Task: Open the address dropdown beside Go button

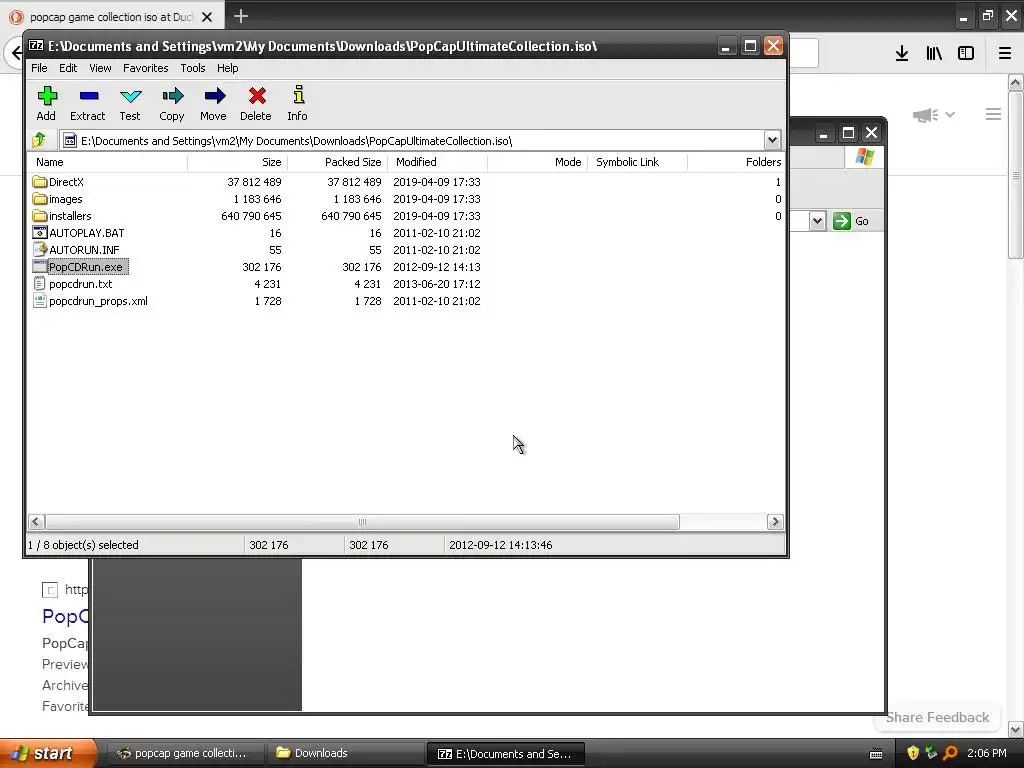Action: 817,221
